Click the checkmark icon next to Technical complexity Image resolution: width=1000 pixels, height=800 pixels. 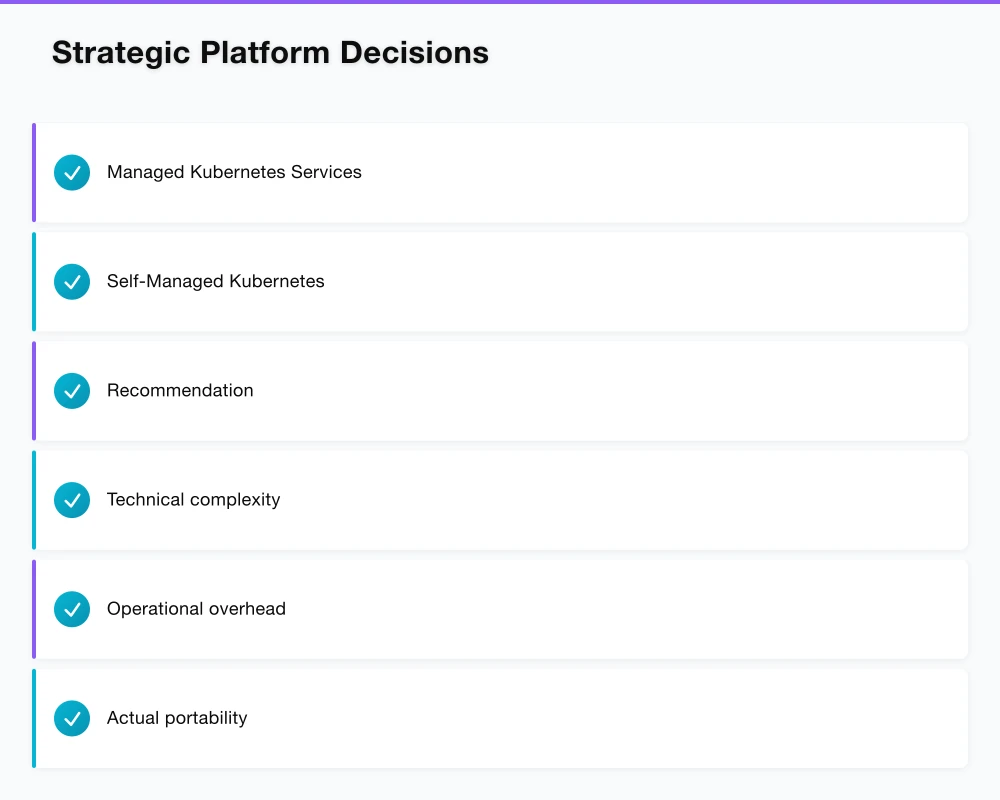click(72, 500)
